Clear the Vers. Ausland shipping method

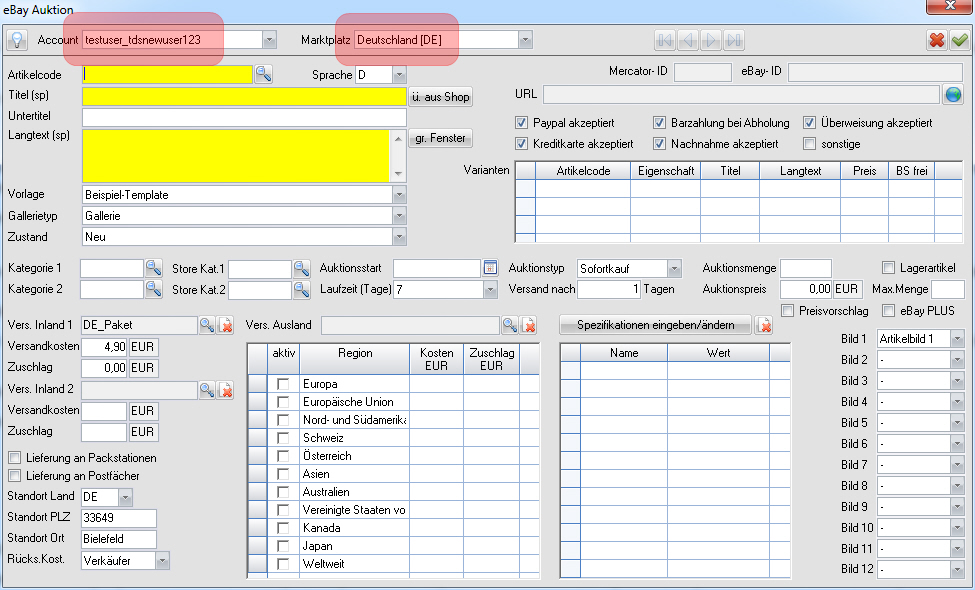pos(529,325)
